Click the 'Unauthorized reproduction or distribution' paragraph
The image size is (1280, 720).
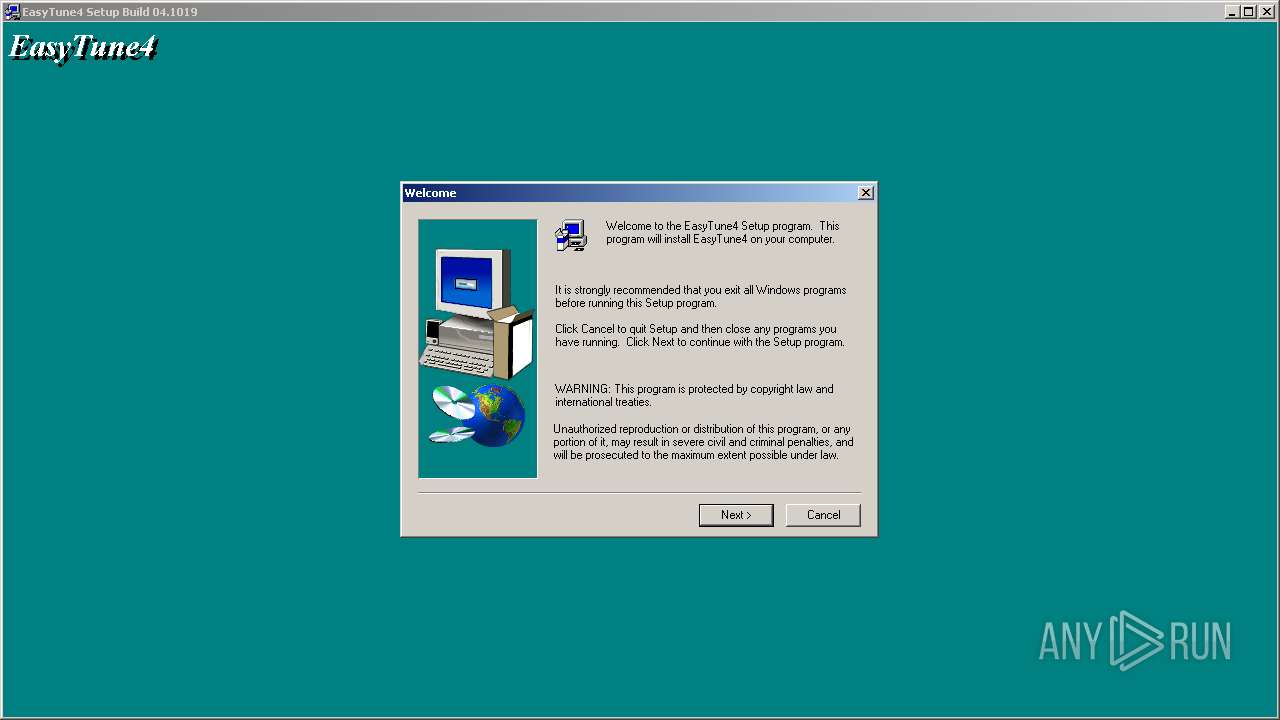tap(703, 442)
